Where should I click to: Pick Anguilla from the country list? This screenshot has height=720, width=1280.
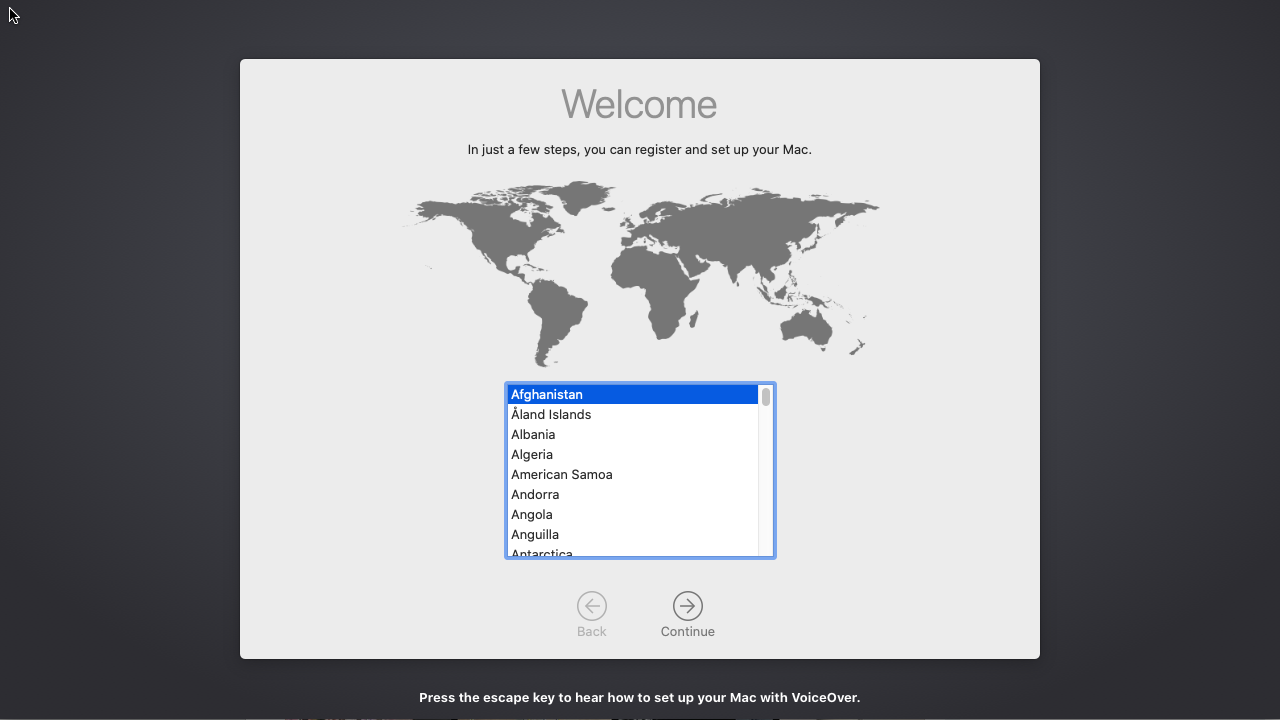535,535
